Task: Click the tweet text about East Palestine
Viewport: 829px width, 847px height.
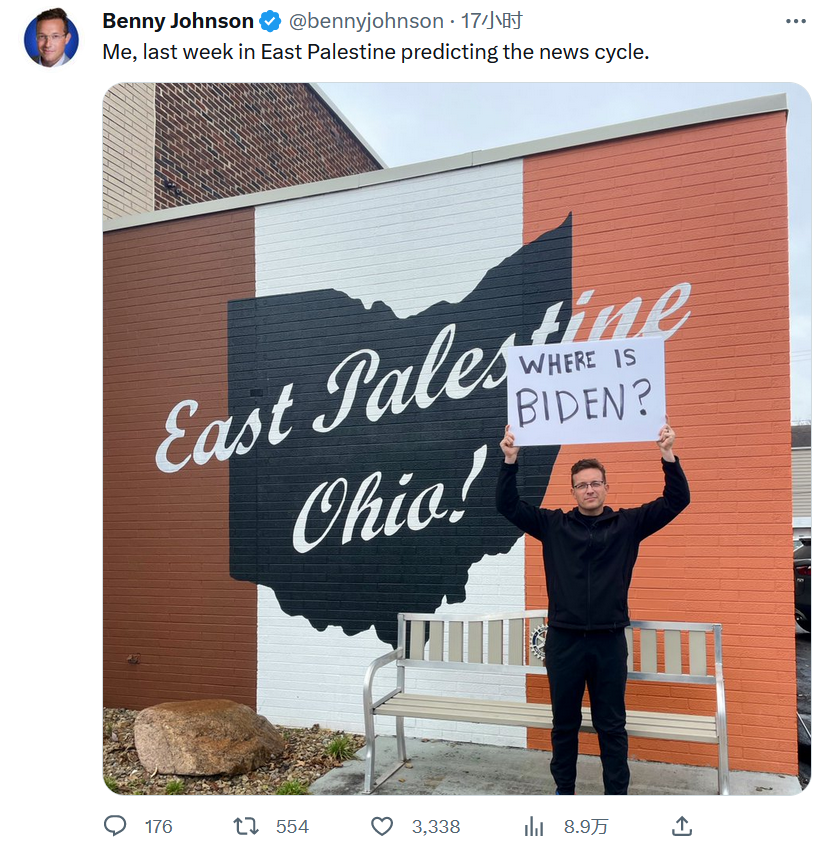Action: [376, 52]
